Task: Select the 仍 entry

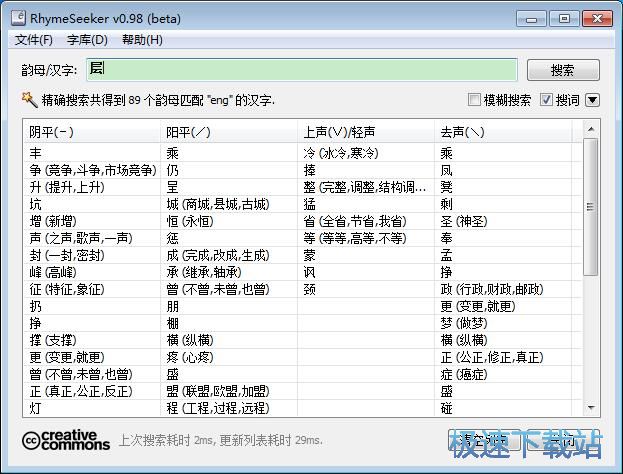Action: pos(172,170)
